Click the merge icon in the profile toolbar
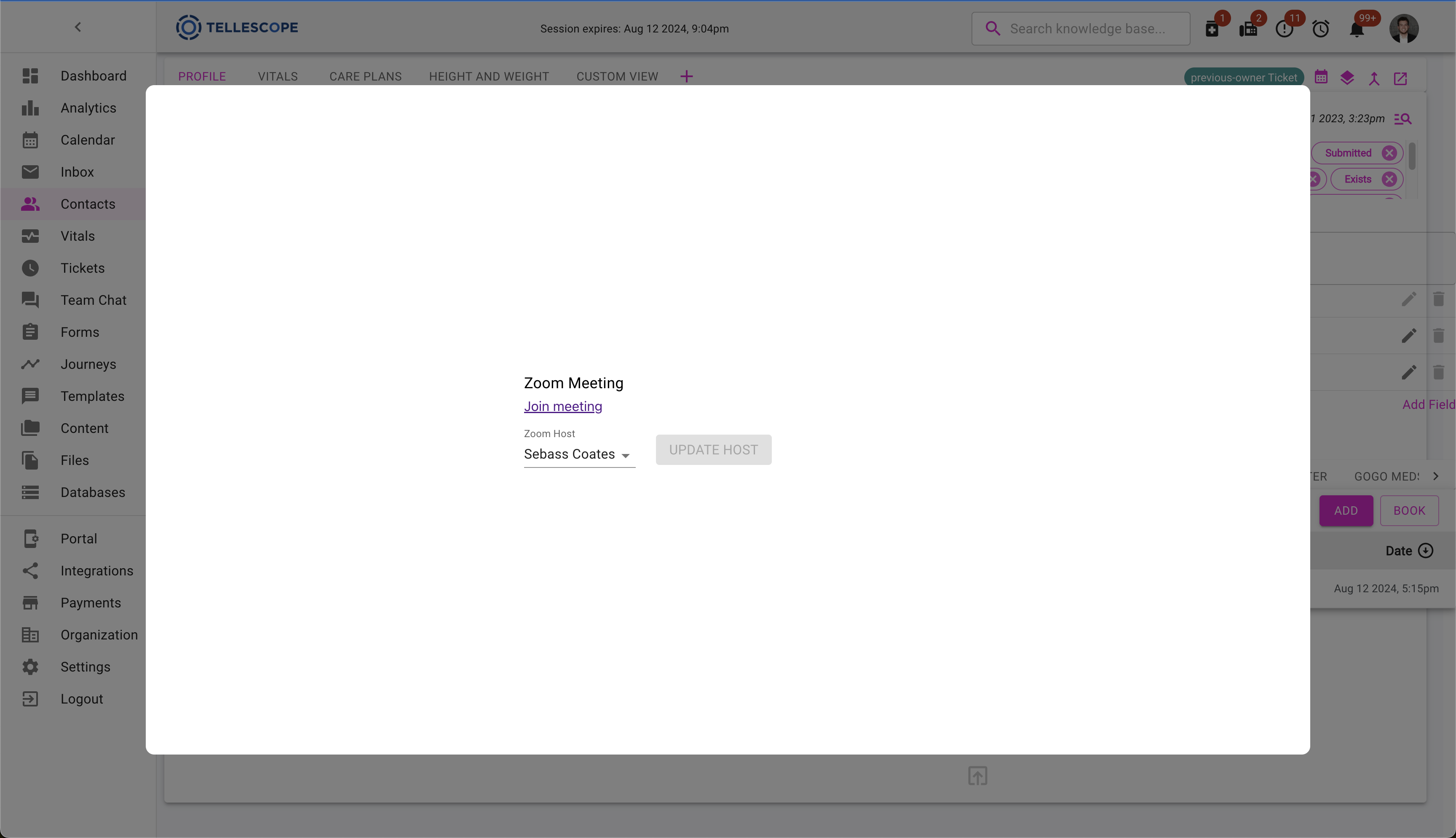Image resolution: width=1456 pixels, height=838 pixels. (x=1374, y=78)
